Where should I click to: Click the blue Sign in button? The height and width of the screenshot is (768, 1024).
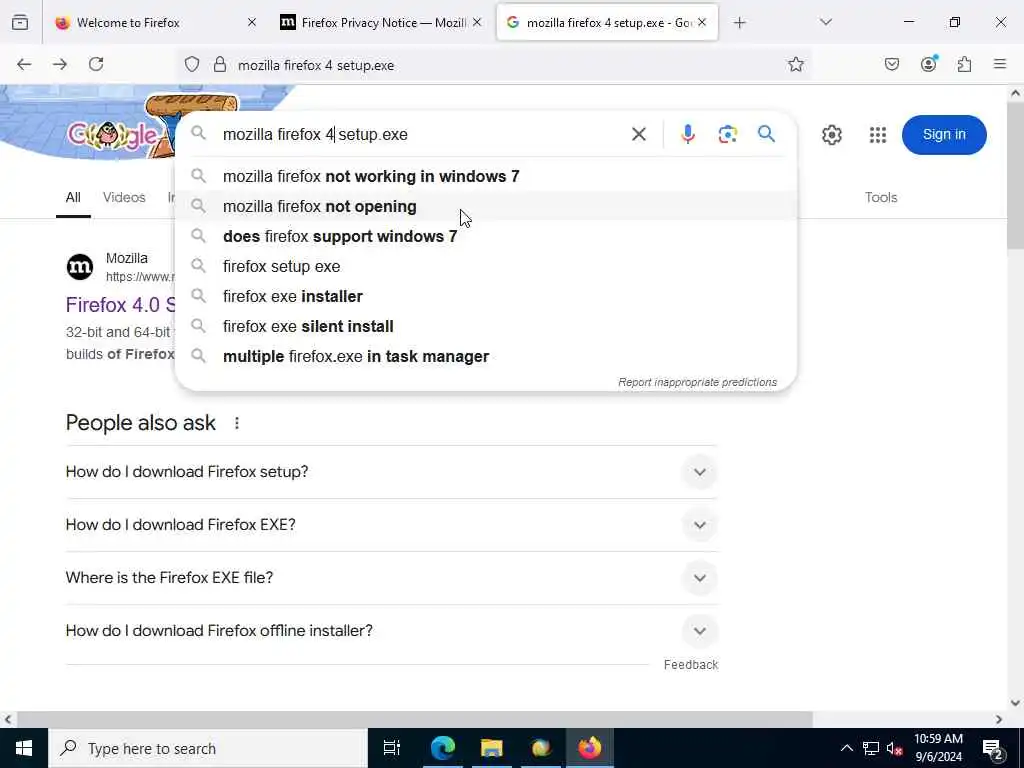(x=944, y=135)
